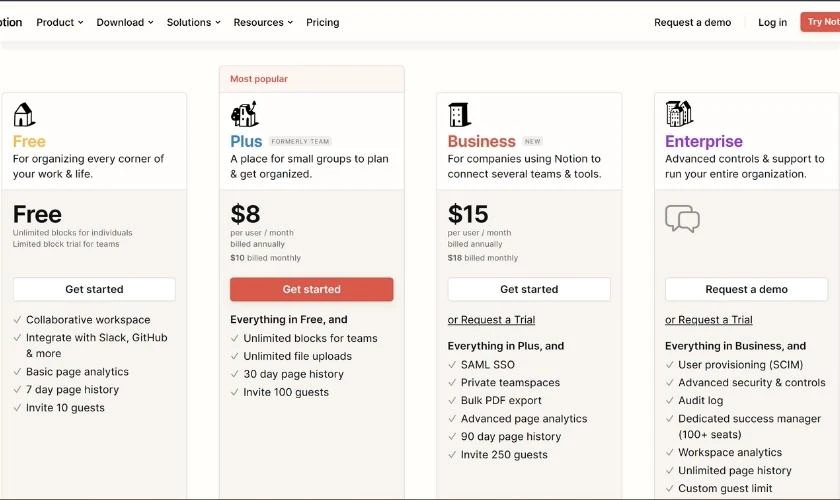Click the Most popular banner label

[x=259, y=79]
